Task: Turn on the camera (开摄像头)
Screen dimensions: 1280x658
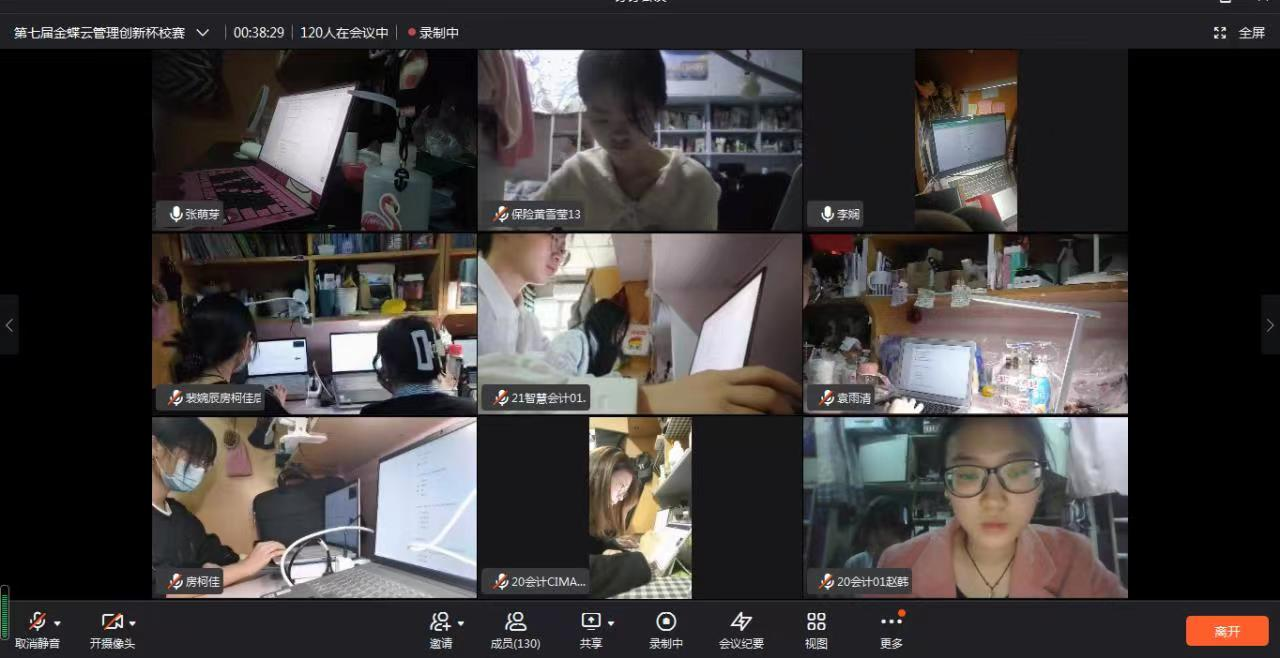Action: click(112, 622)
